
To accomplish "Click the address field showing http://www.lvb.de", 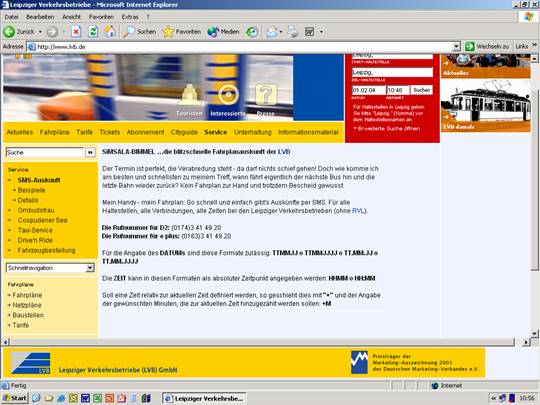I will 239,46.
